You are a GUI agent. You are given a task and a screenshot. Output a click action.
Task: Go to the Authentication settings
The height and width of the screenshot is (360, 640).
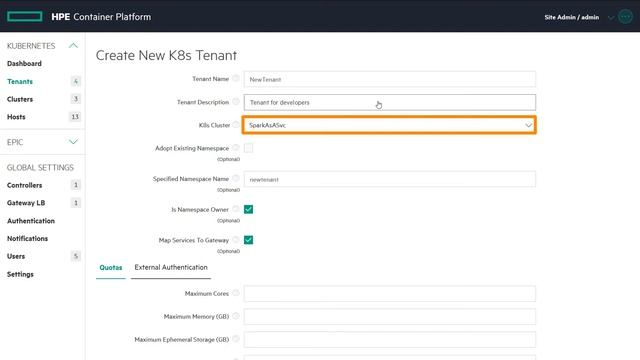click(31, 221)
